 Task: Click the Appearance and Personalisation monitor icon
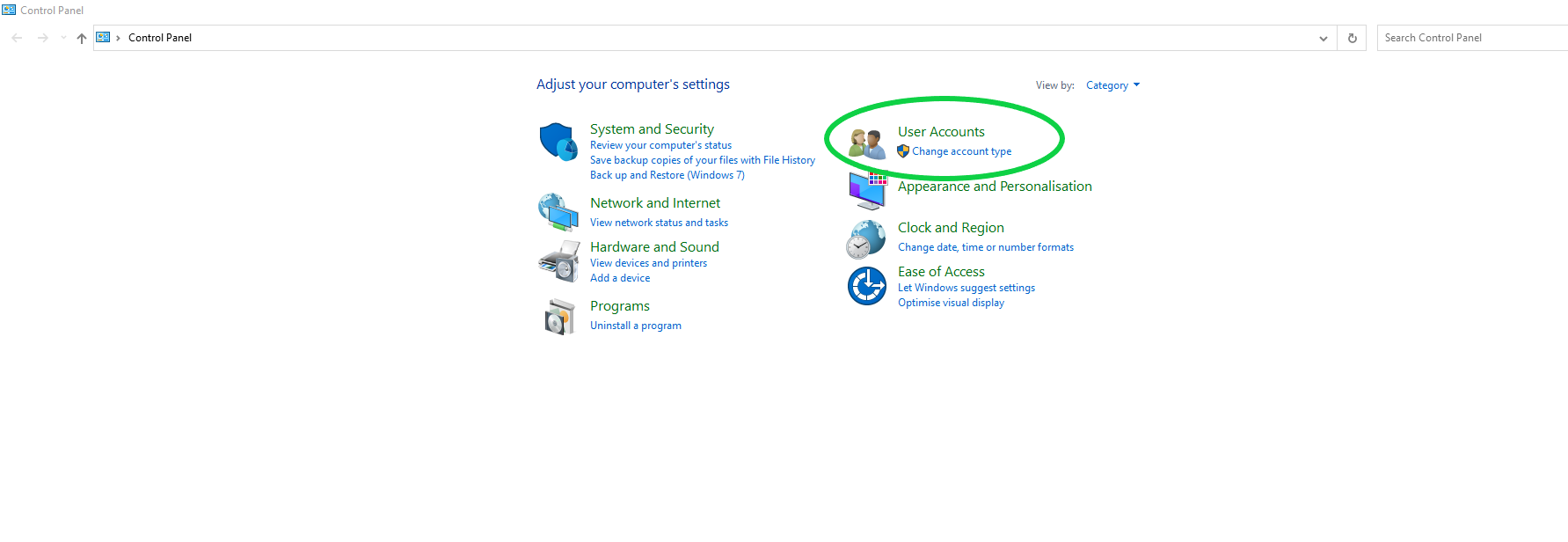[868, 190]
